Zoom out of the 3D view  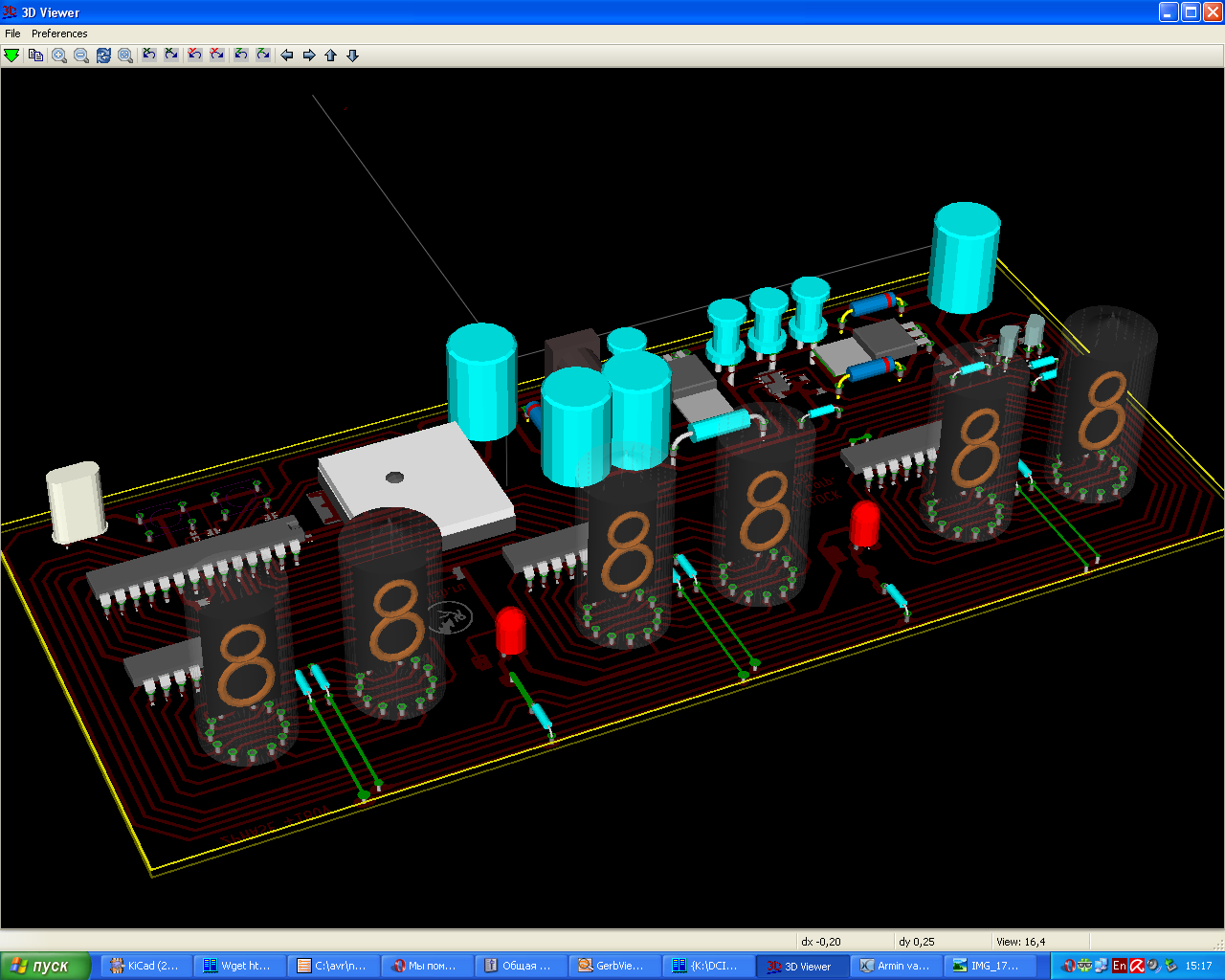click(81, 56)
